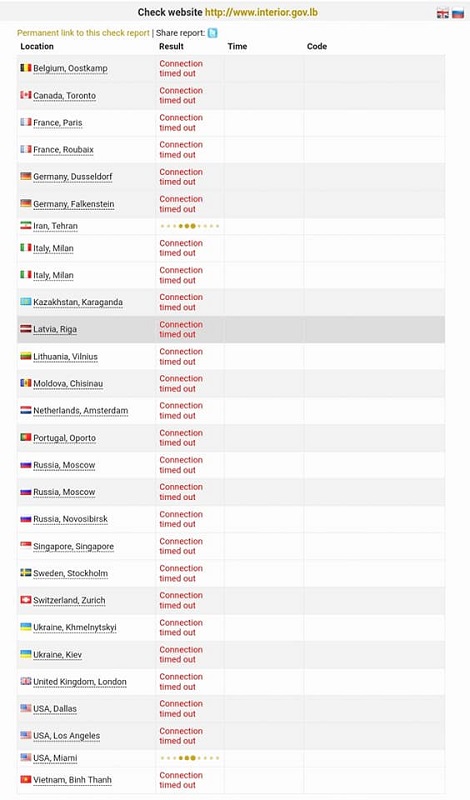Image resolution: width=470 pixels, height=800 pixels.
Task: Open the Permanent link to this check report
Action: [83, 33]
